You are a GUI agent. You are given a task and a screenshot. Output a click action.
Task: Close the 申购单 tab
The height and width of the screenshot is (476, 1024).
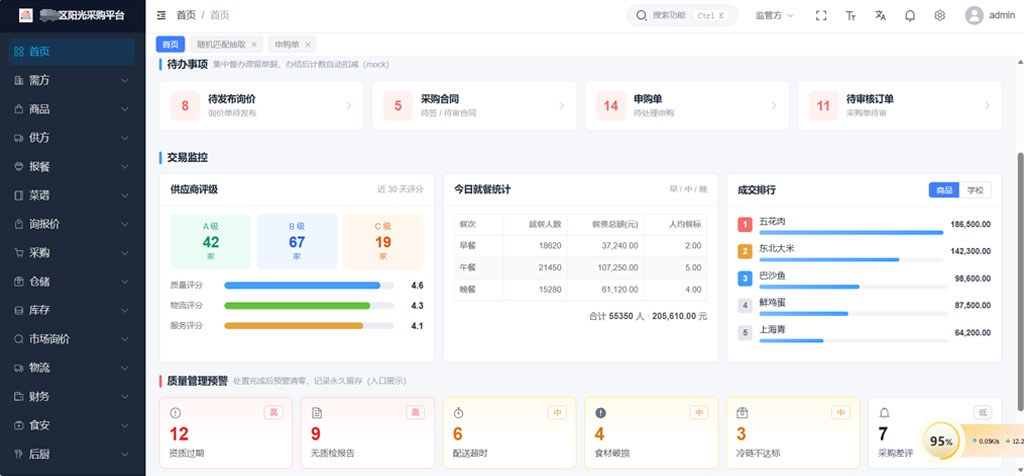tap(308, 44)
